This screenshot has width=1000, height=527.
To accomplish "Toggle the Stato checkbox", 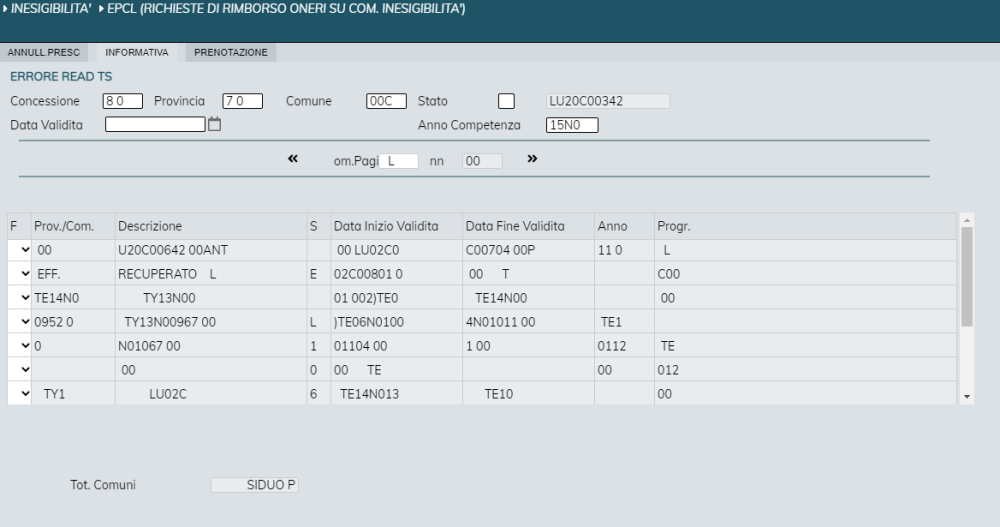I will coord(506,101).
